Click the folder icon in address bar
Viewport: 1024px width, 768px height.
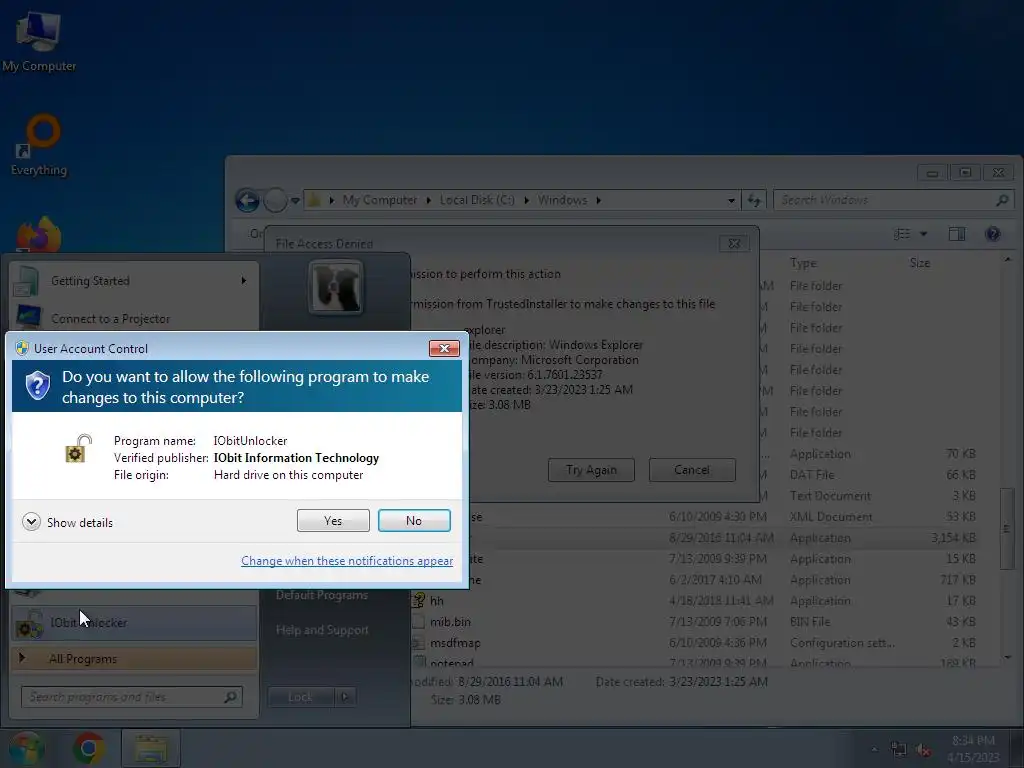314,200
